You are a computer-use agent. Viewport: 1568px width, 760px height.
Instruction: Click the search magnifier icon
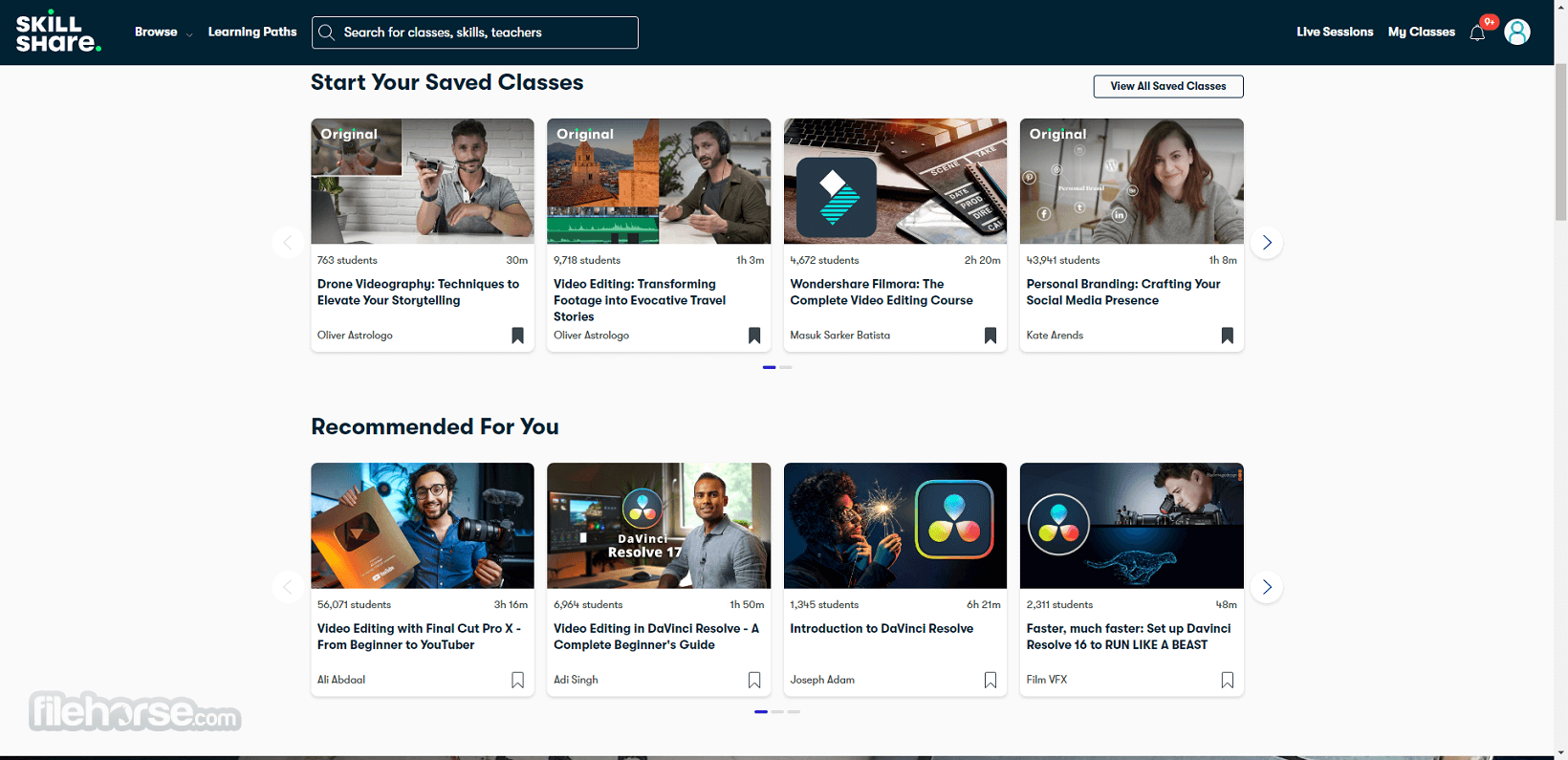(x=326, y=33)
